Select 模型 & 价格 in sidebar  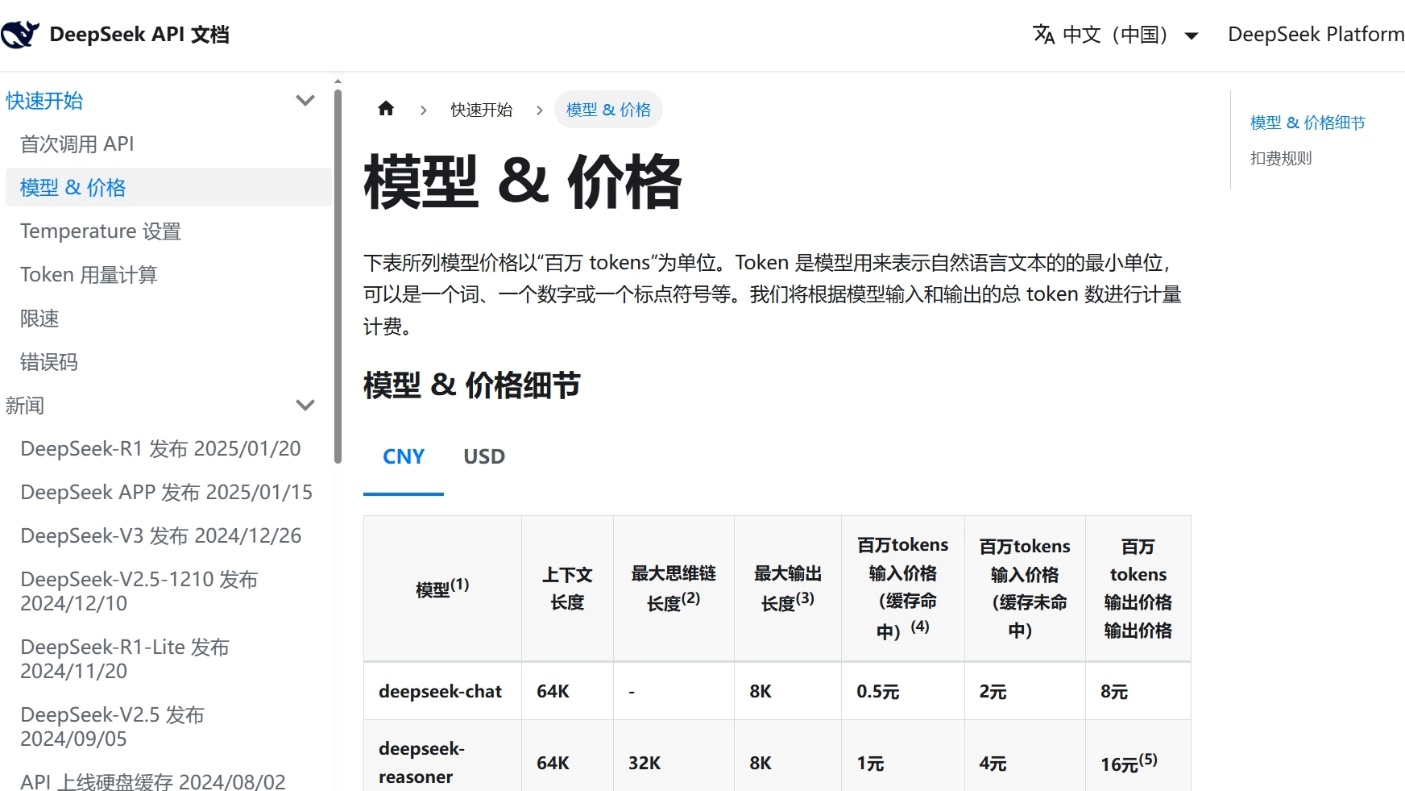coord(168,187)
